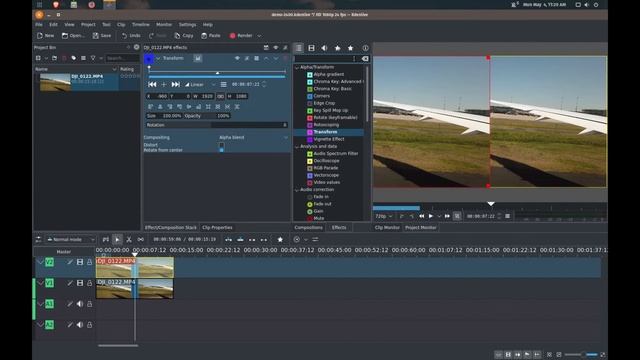Switch to Clip Properties tab
Screen dimensions: 640x360
click(217, 228)
